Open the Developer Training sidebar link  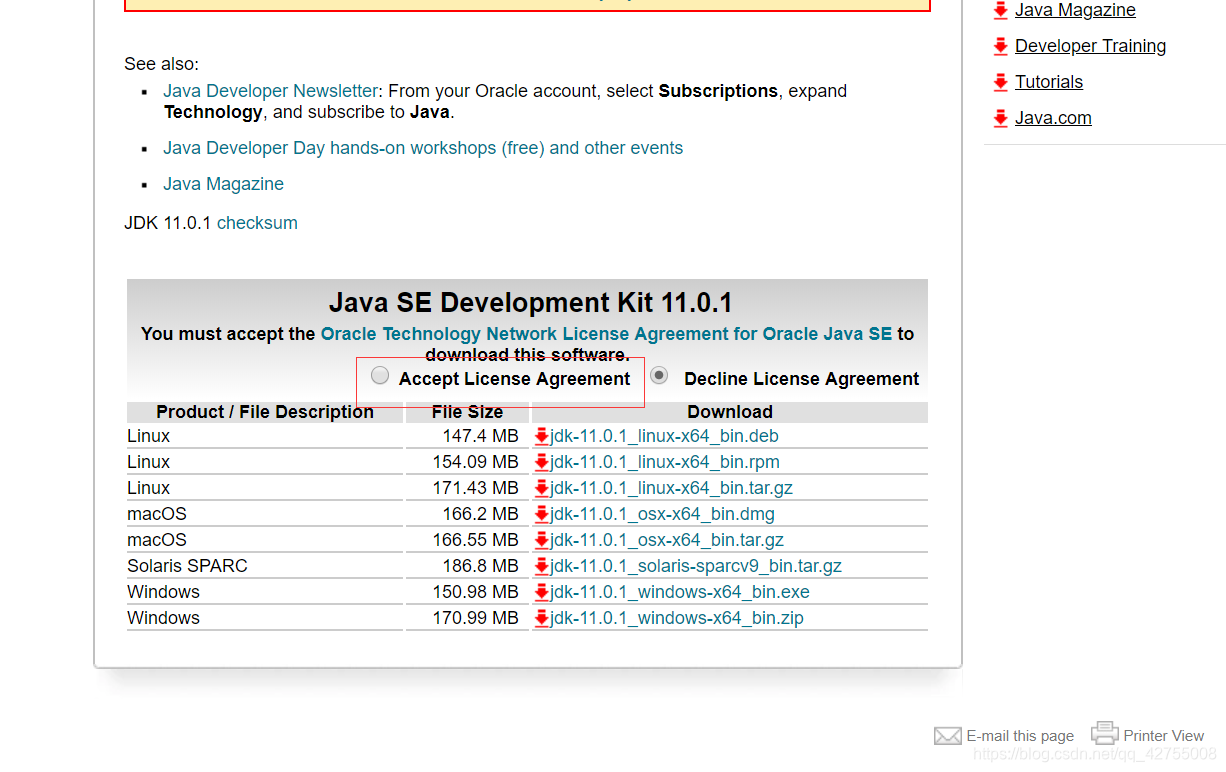tap(1090, 46)
